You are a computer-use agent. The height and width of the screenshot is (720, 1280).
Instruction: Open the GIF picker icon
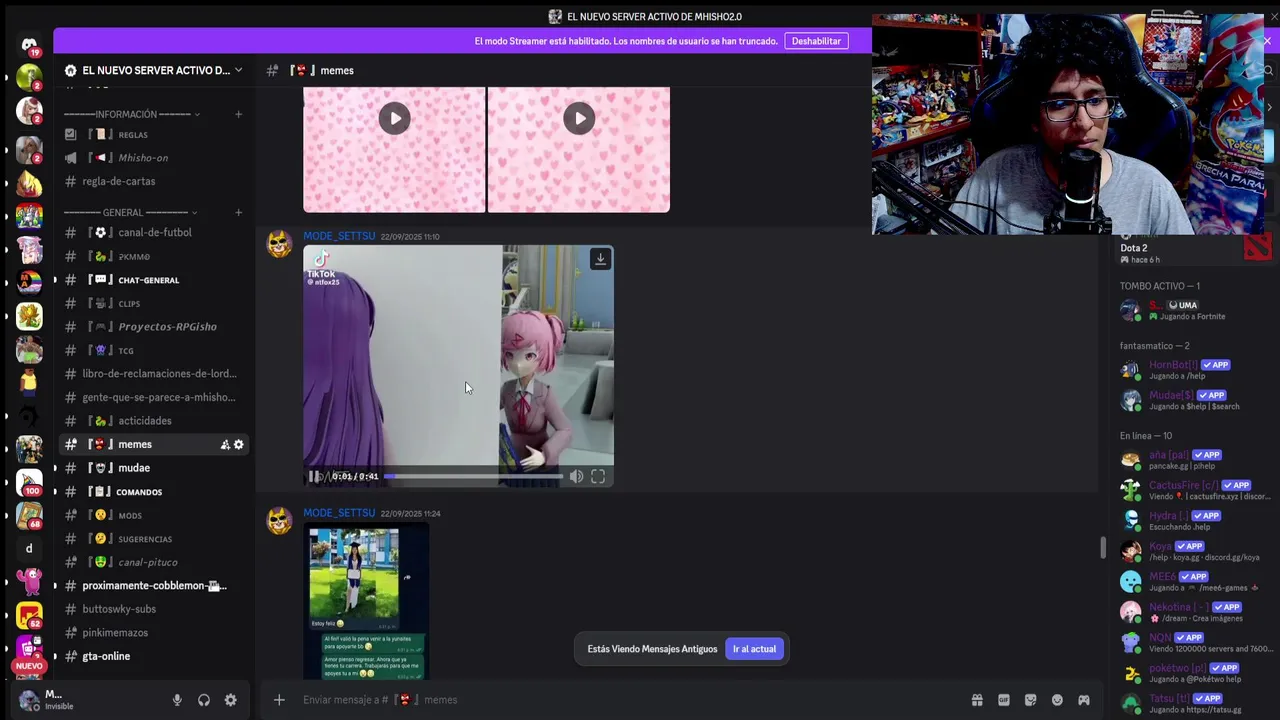[1004, 700]
